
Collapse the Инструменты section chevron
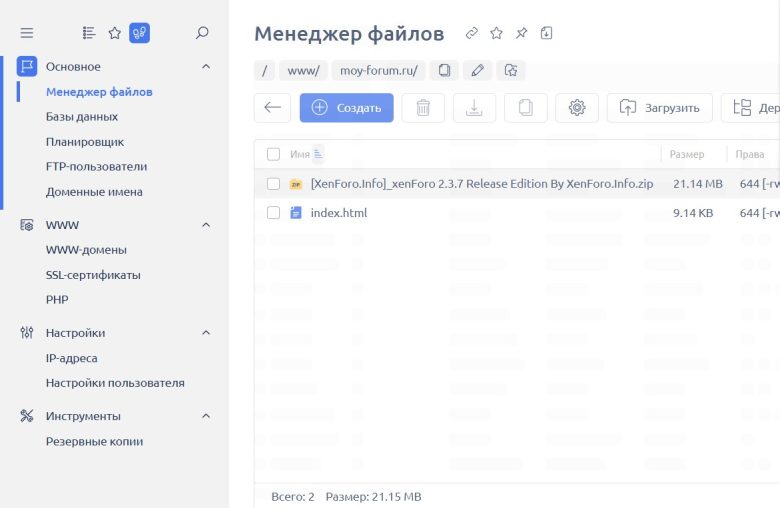click(206, 416)
